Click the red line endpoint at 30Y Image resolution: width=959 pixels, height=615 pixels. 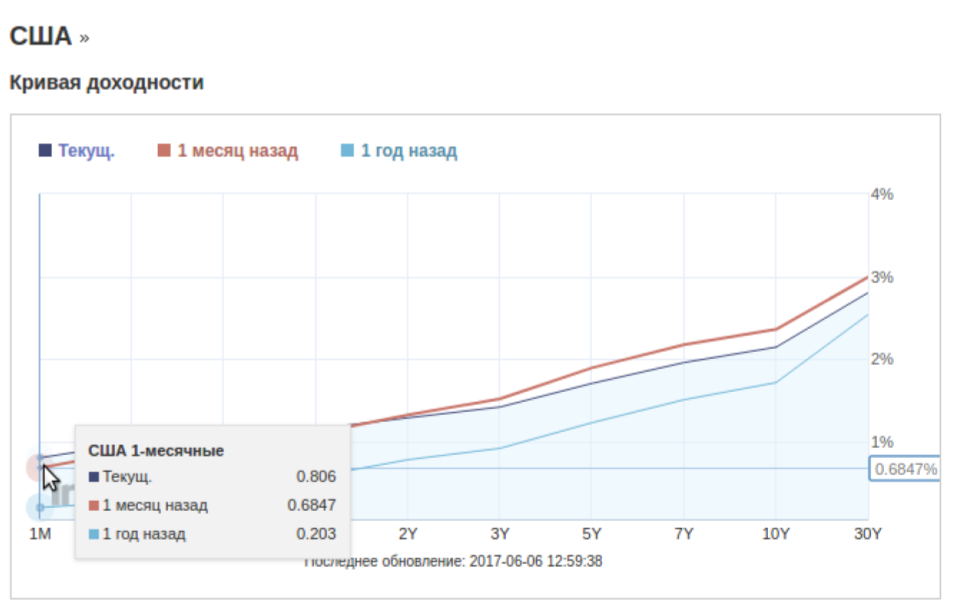click(x=868, y=276)
